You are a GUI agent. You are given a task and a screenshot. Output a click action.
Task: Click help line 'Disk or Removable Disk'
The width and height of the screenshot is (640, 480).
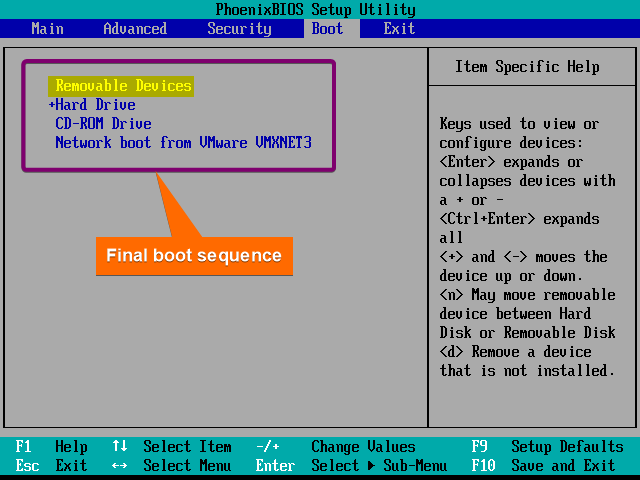click(x=527, y=333)
